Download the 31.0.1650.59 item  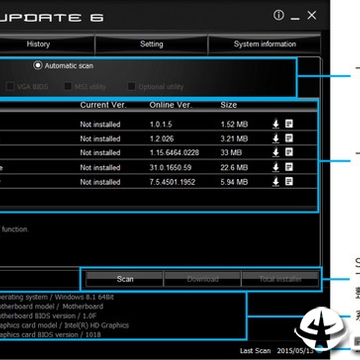(x=276, y=167)
